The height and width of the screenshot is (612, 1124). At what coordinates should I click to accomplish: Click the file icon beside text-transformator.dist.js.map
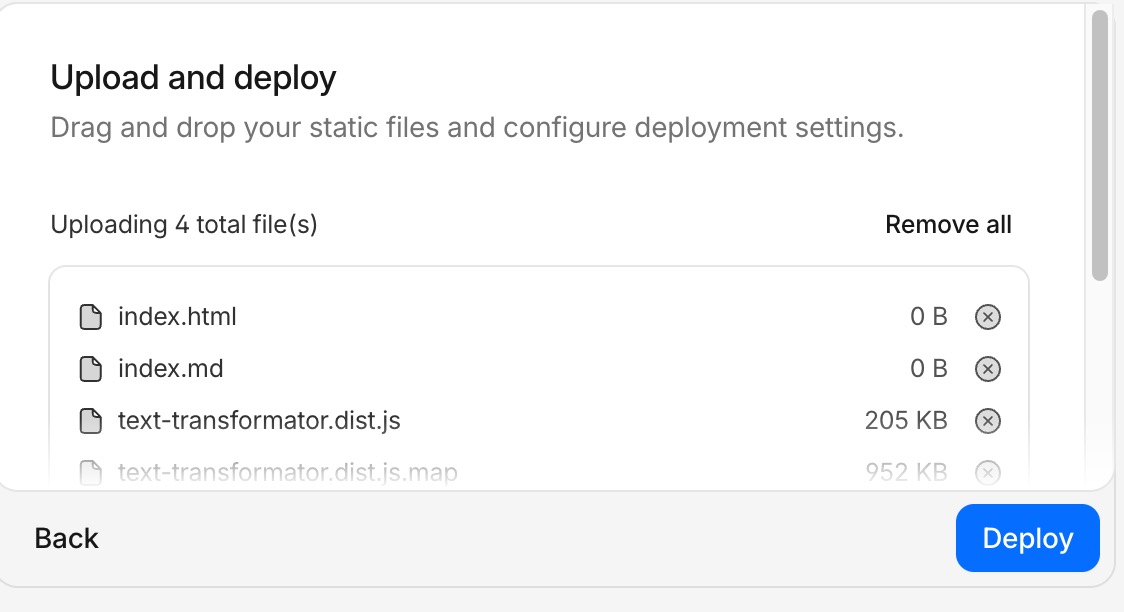point(91,472)
